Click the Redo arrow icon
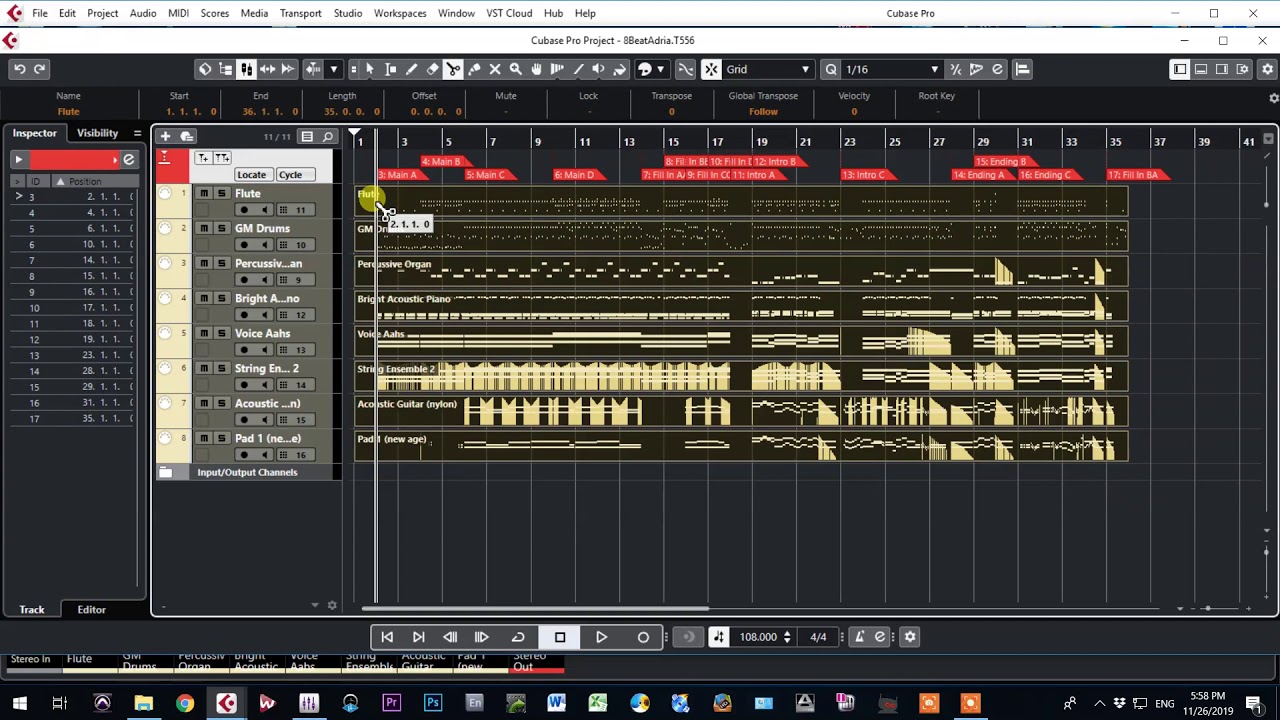 40,69
